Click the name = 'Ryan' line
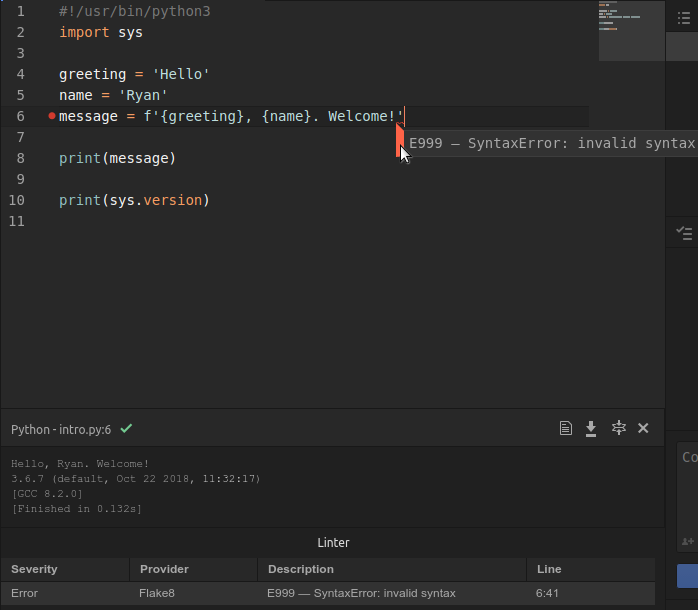The width and height of the screenshot is (698, 610). pyautogui.click(x=113, y=95)
